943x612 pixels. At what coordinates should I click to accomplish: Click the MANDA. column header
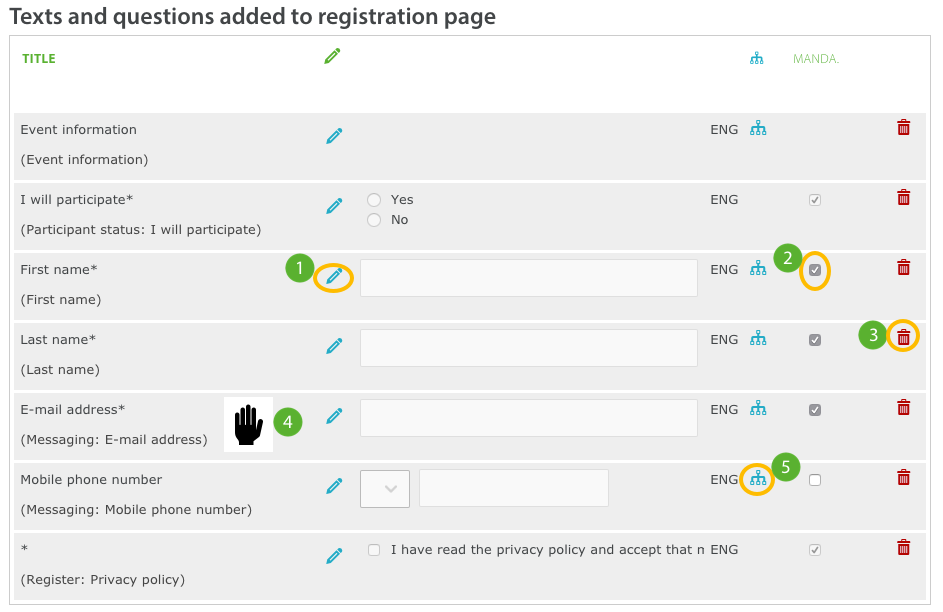click(x=816, y=59)
